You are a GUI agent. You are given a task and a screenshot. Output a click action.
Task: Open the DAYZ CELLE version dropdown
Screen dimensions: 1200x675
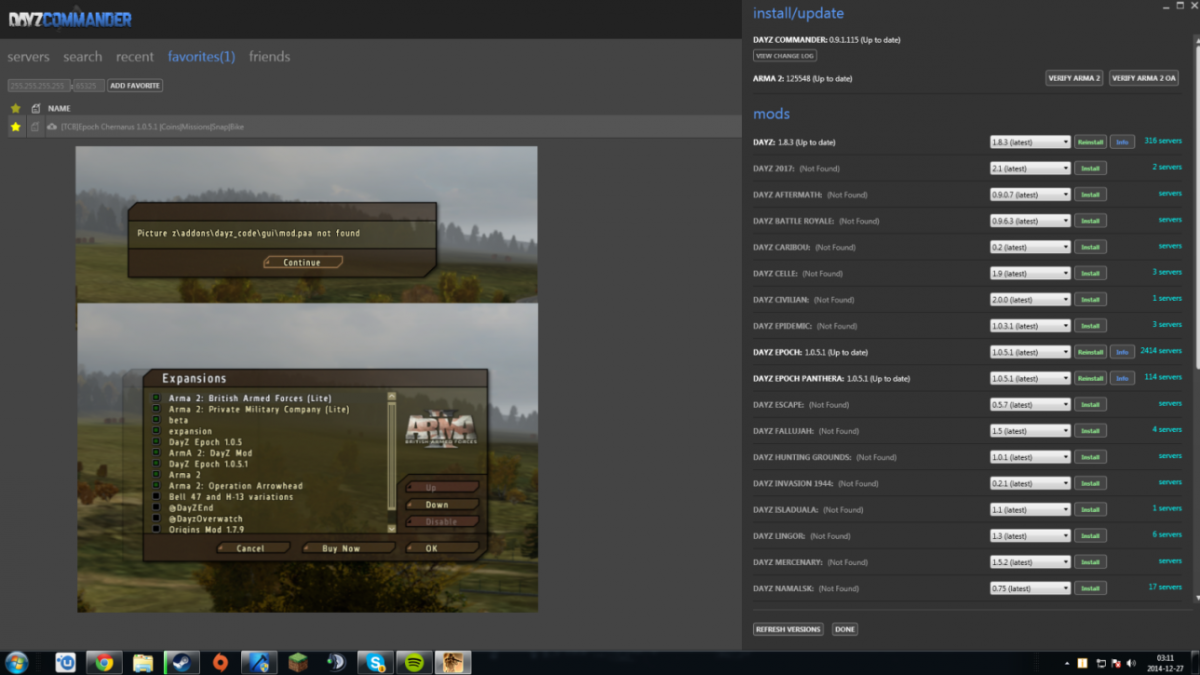[x=1030, y=273]
